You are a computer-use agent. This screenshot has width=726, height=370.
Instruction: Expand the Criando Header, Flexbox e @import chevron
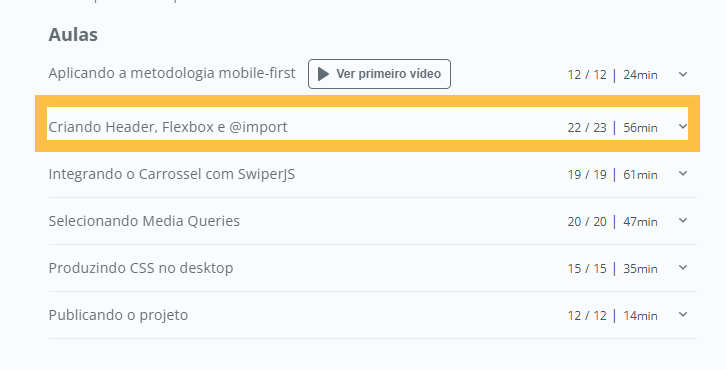(x=683, y=126)
